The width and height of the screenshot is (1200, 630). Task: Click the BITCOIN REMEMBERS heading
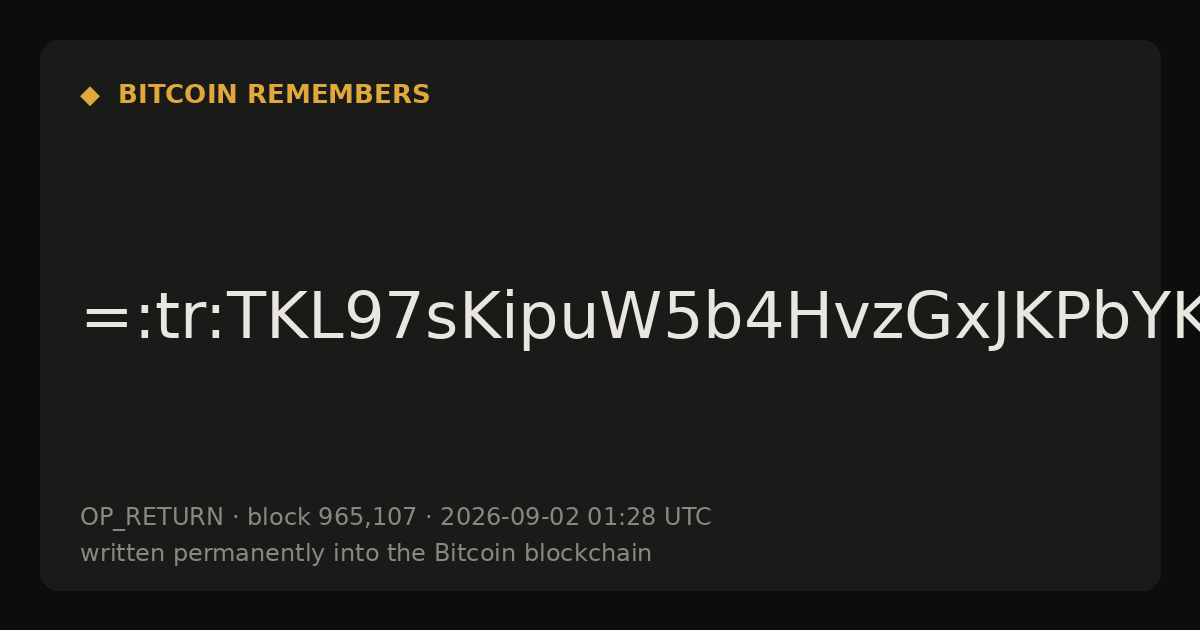[274, 95]
